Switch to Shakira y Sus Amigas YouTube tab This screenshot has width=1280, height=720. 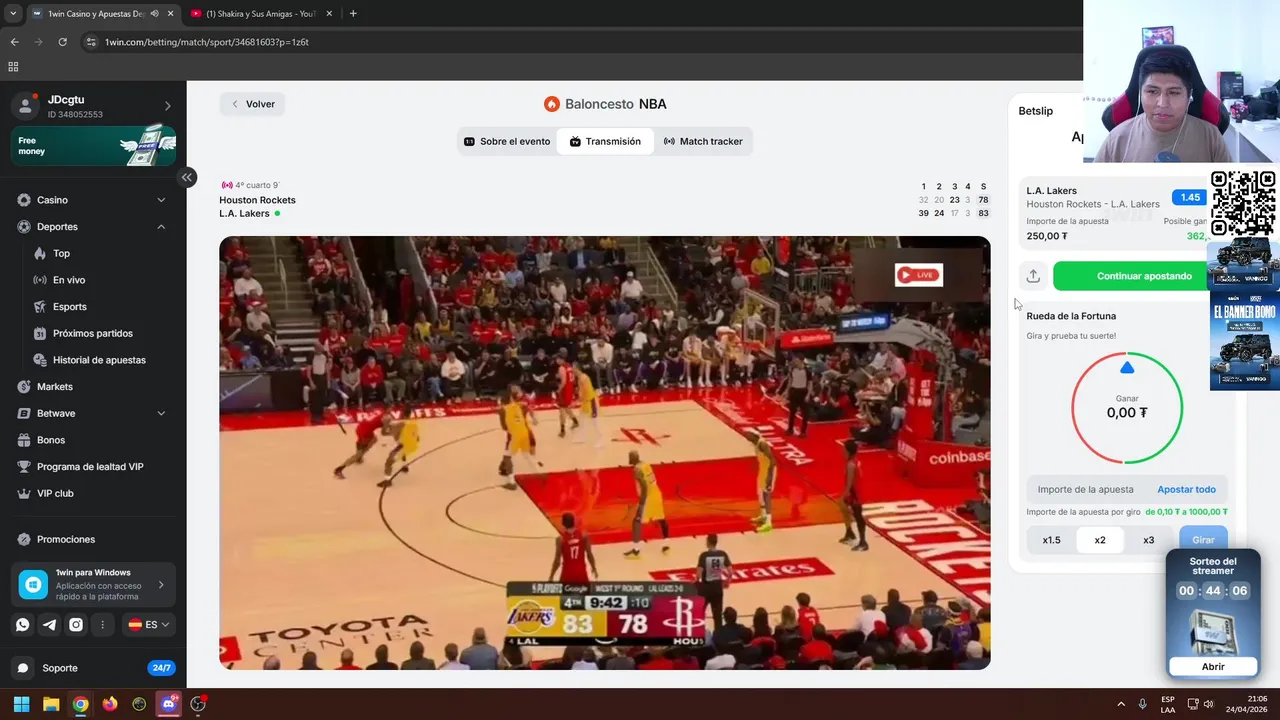[260, 14]
